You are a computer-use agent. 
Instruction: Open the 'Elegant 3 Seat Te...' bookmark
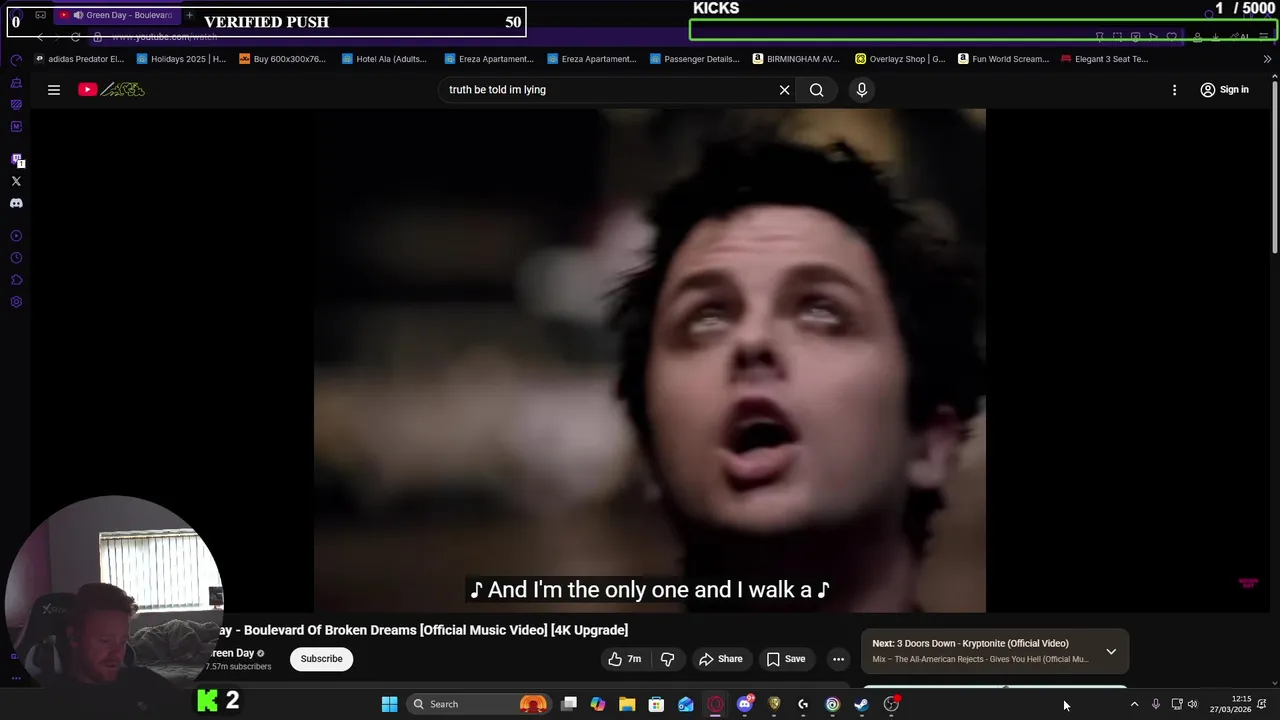point(1104,59)
